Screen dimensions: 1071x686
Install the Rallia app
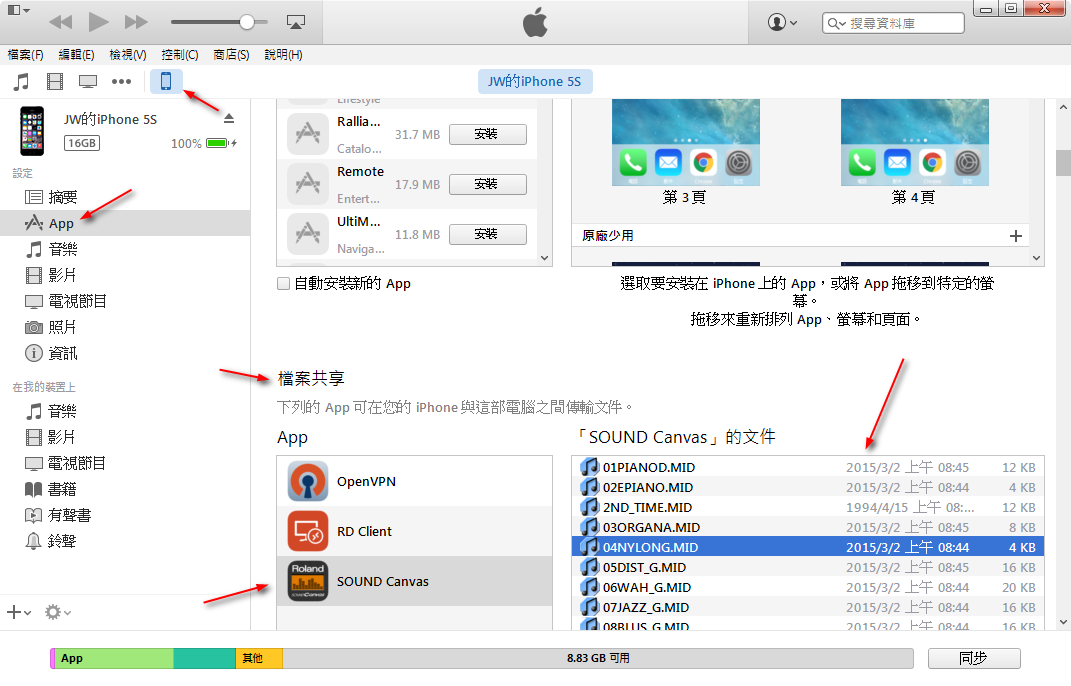pos(488,135)
